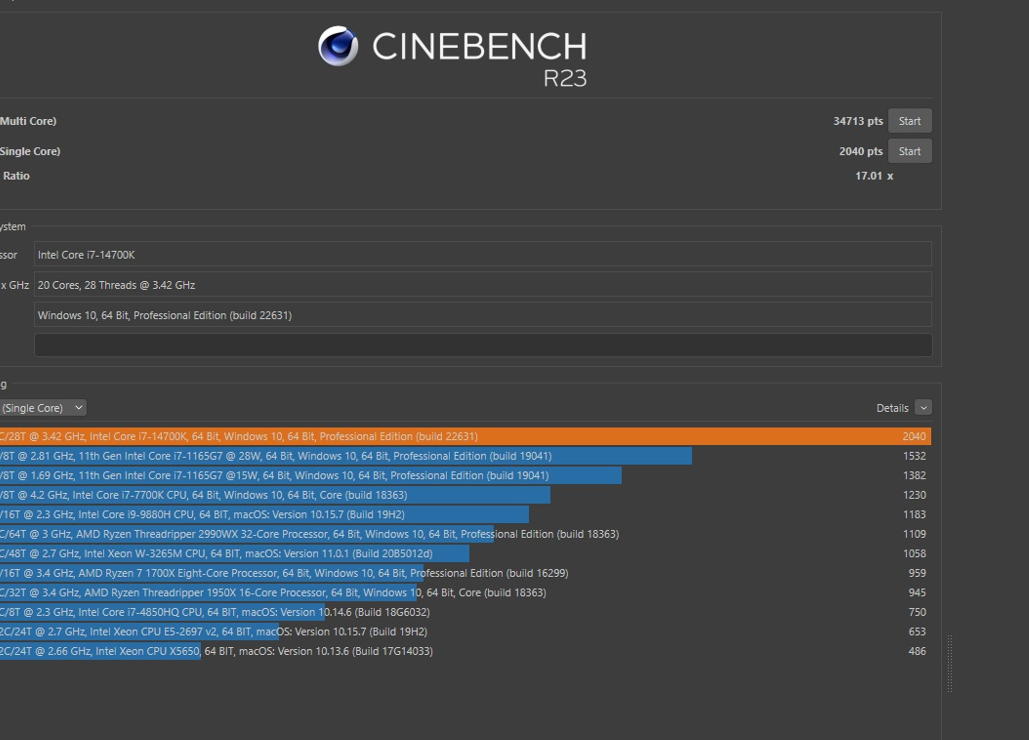Click the Windows 10 build 22631 OS field
This screenshot has width=1029, height=740.
(x=482, y=315)
